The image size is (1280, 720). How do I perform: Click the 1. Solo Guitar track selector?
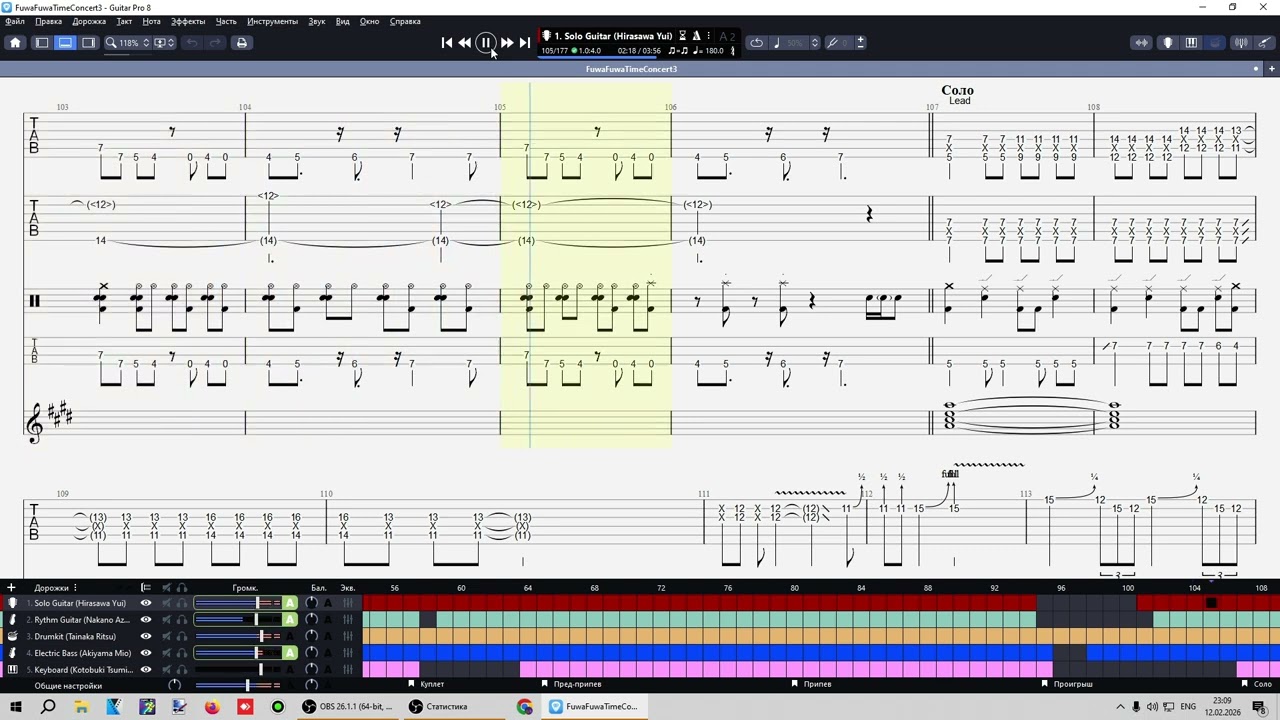click(x=613, y=36)
